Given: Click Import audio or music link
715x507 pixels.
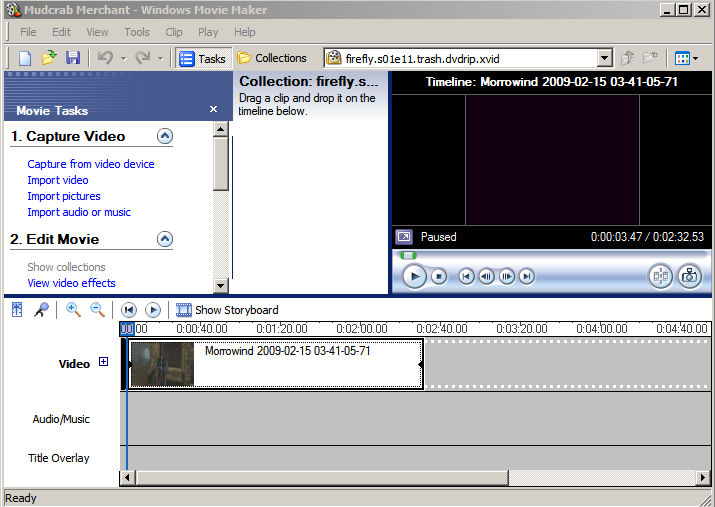Looking at the screenshot, I should pyautogui.click(x=79, y=212).
